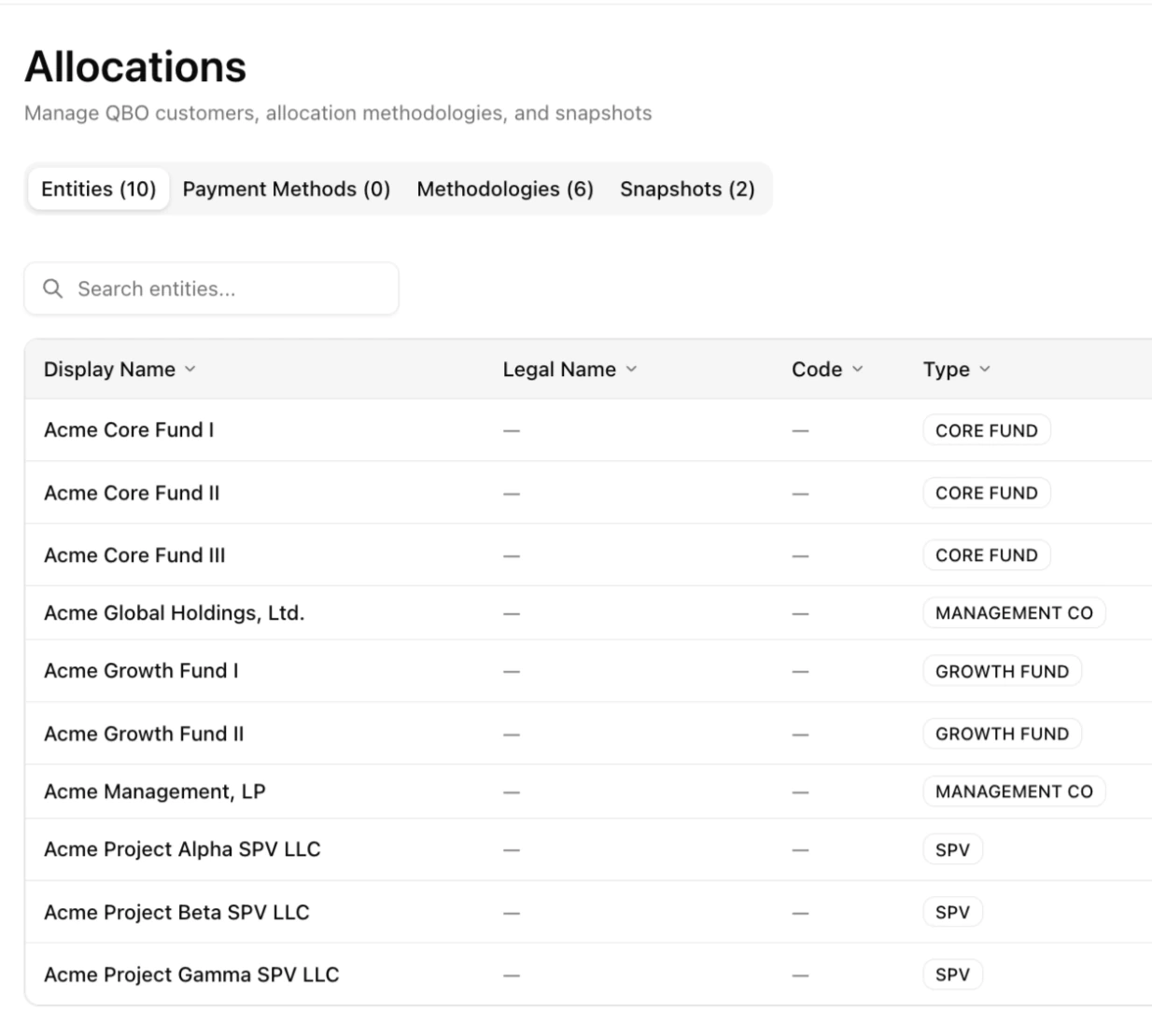Click the GROWTH FUND badge for Growth Fund I

pyautogui.click(x=1002, y=671)
